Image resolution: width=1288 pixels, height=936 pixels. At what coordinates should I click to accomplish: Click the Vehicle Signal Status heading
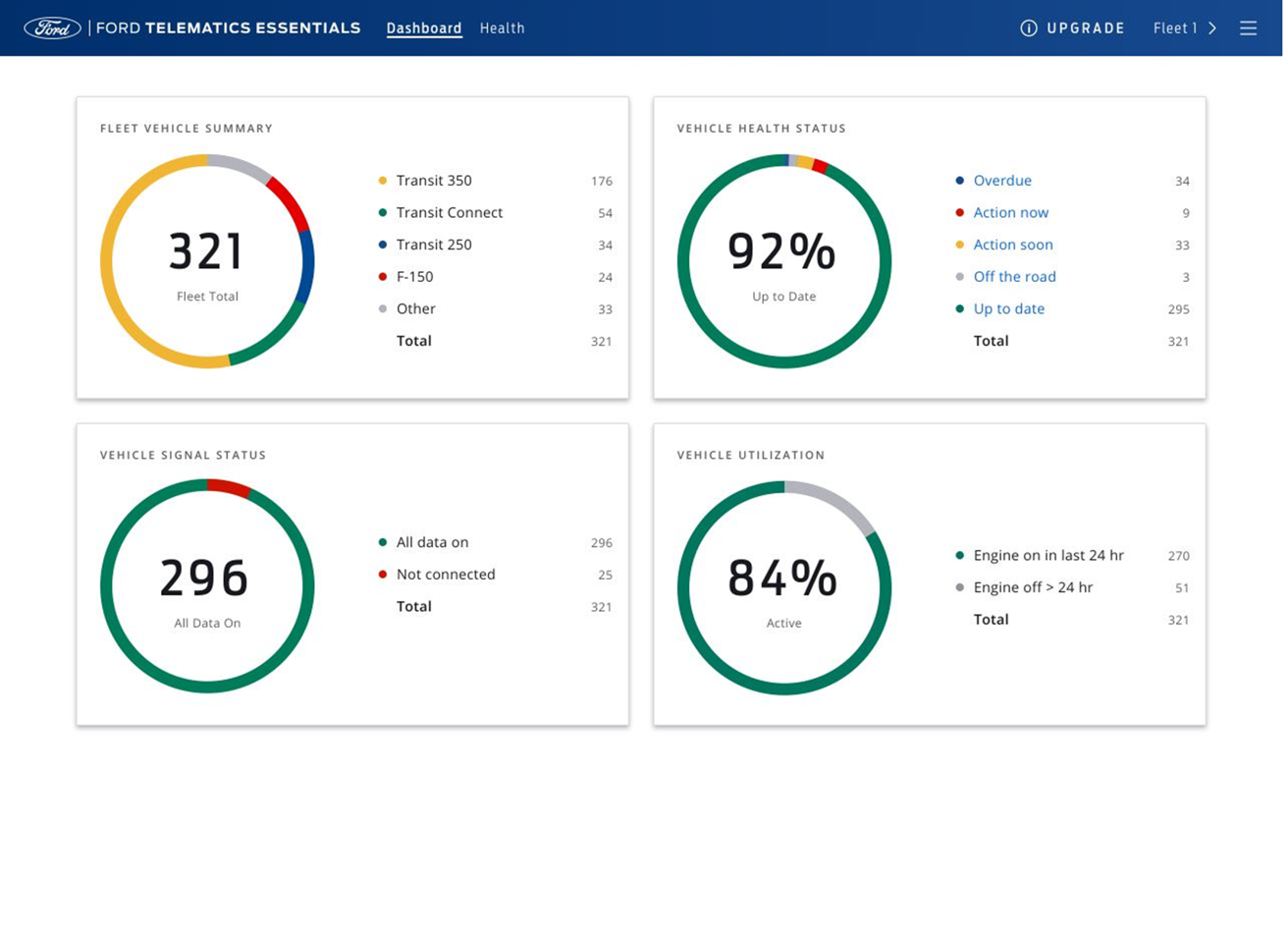[183, 455]
